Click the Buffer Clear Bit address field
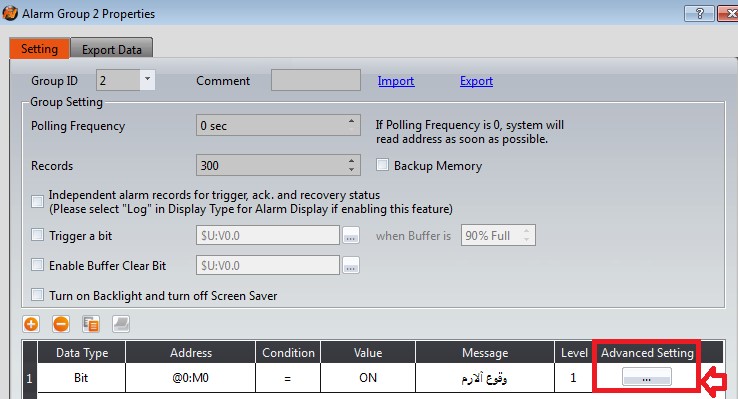The height and width of the screenshot is (399, 738). click(268, 265)
